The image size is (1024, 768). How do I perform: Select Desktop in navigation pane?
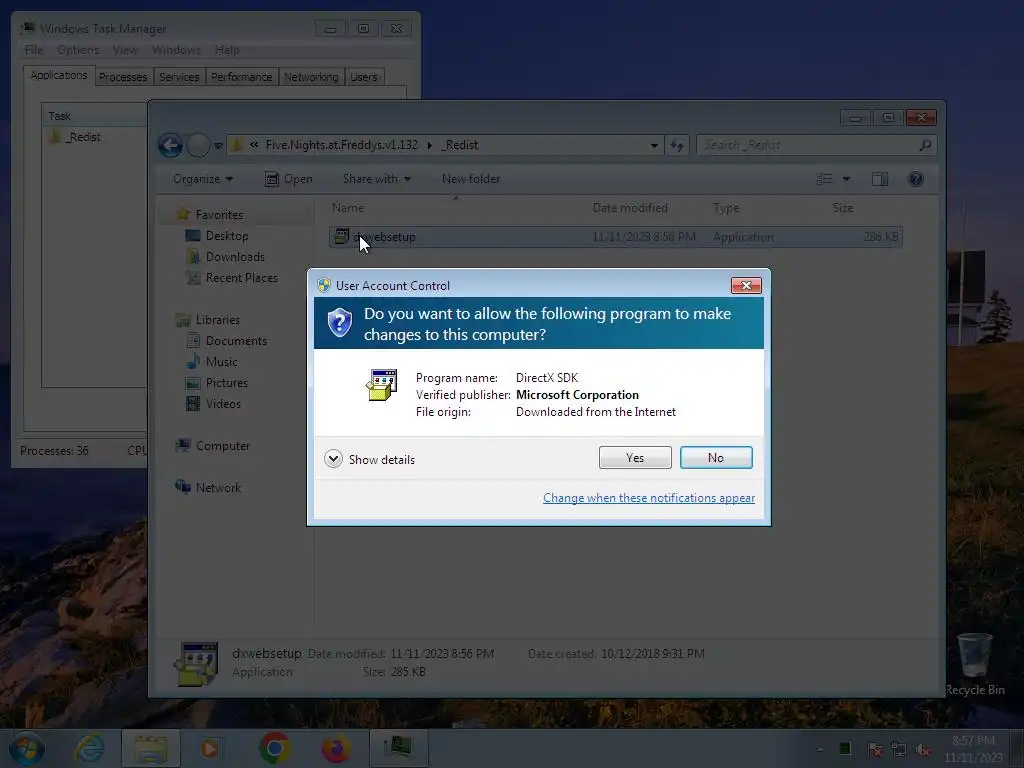tap(227, 236)
